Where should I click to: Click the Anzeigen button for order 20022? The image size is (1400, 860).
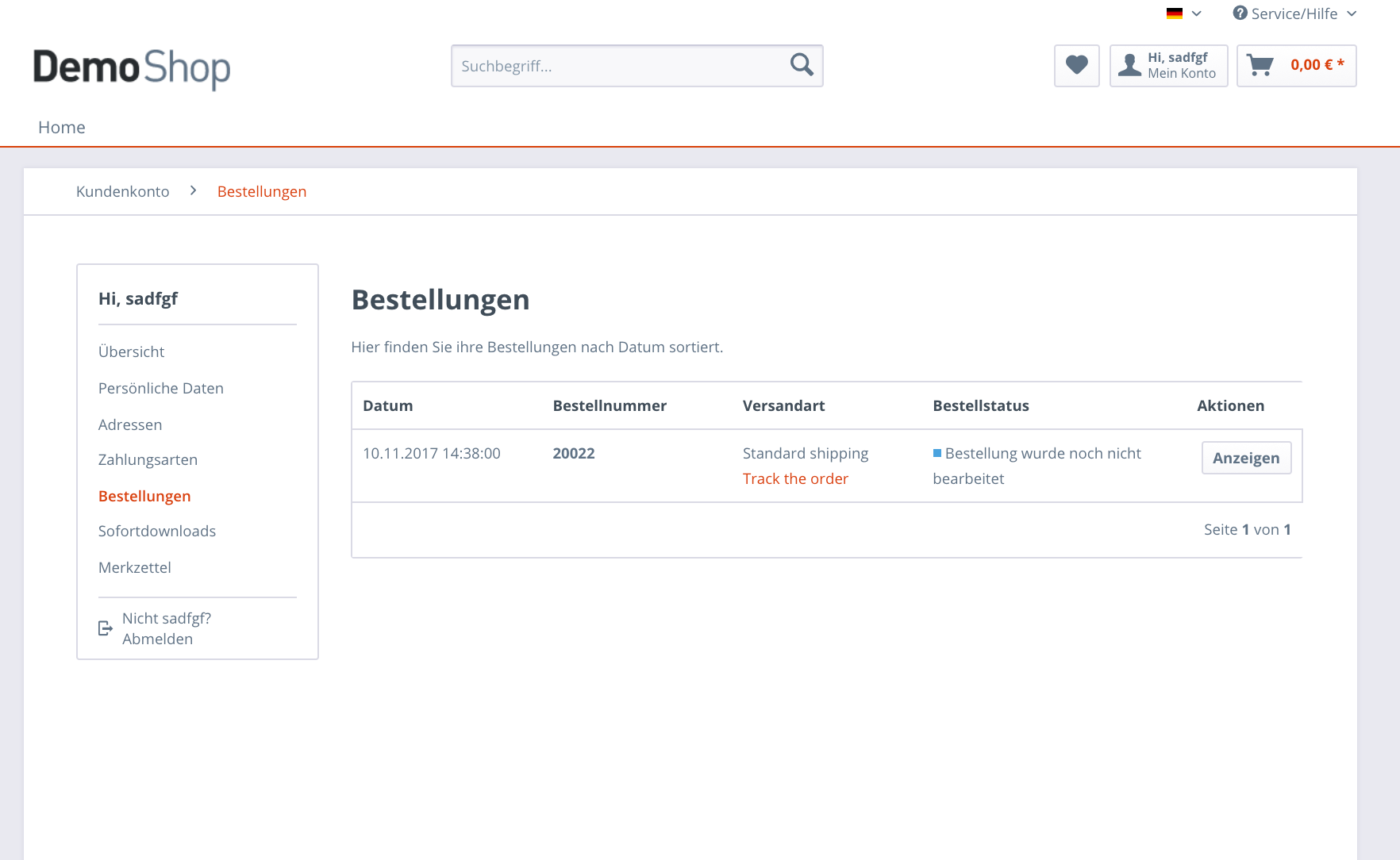coord(1246,458)
